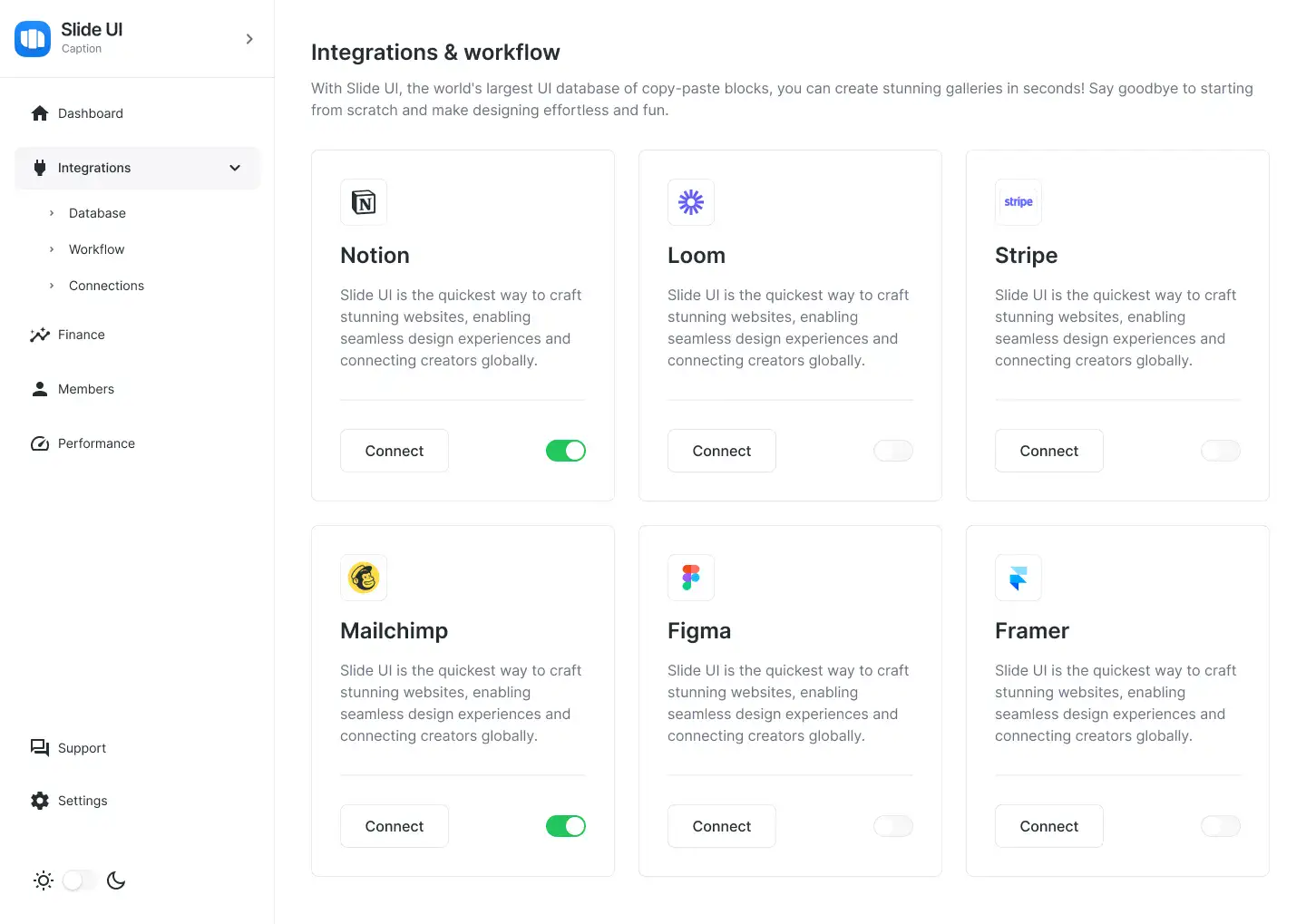Image resolution: width=1306 pixels, height=924 pixels.
Task: Click the Framer card title
Action: (x=1032, y=631)
